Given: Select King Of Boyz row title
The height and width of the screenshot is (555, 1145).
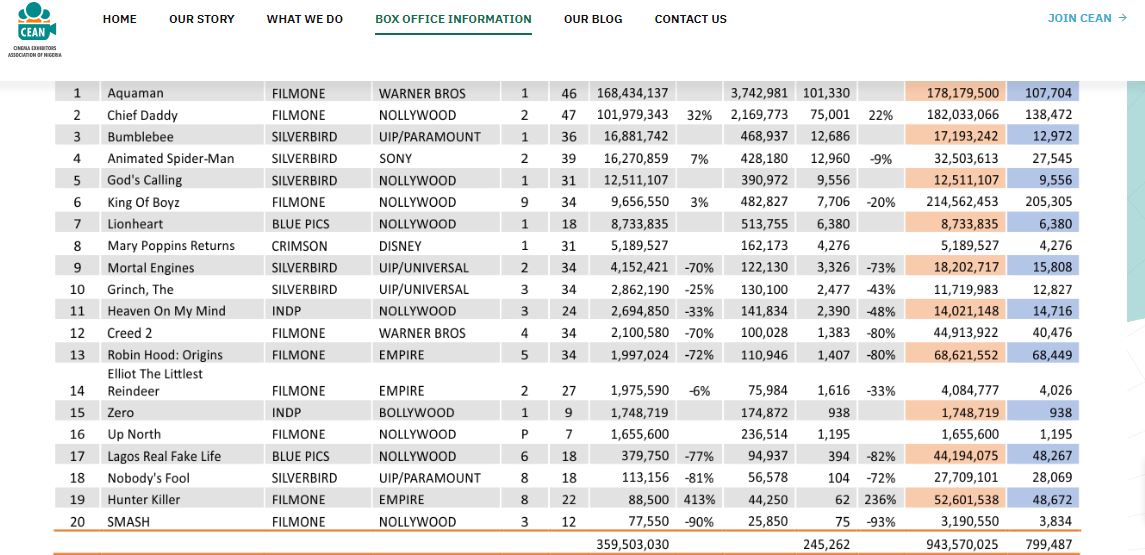Looking at the screenshot, I should coord(143,202).
